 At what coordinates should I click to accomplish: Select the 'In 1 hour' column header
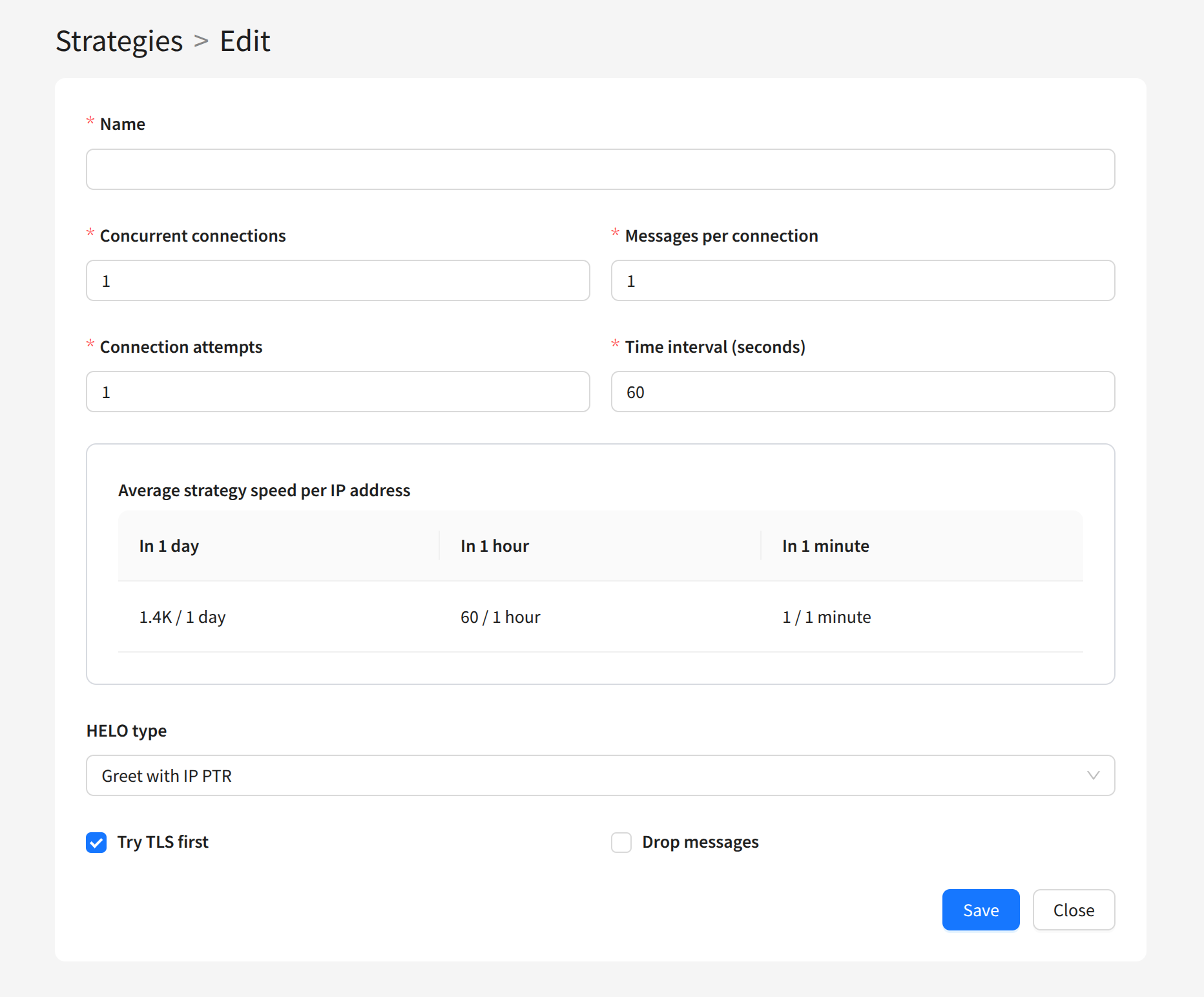495,546
